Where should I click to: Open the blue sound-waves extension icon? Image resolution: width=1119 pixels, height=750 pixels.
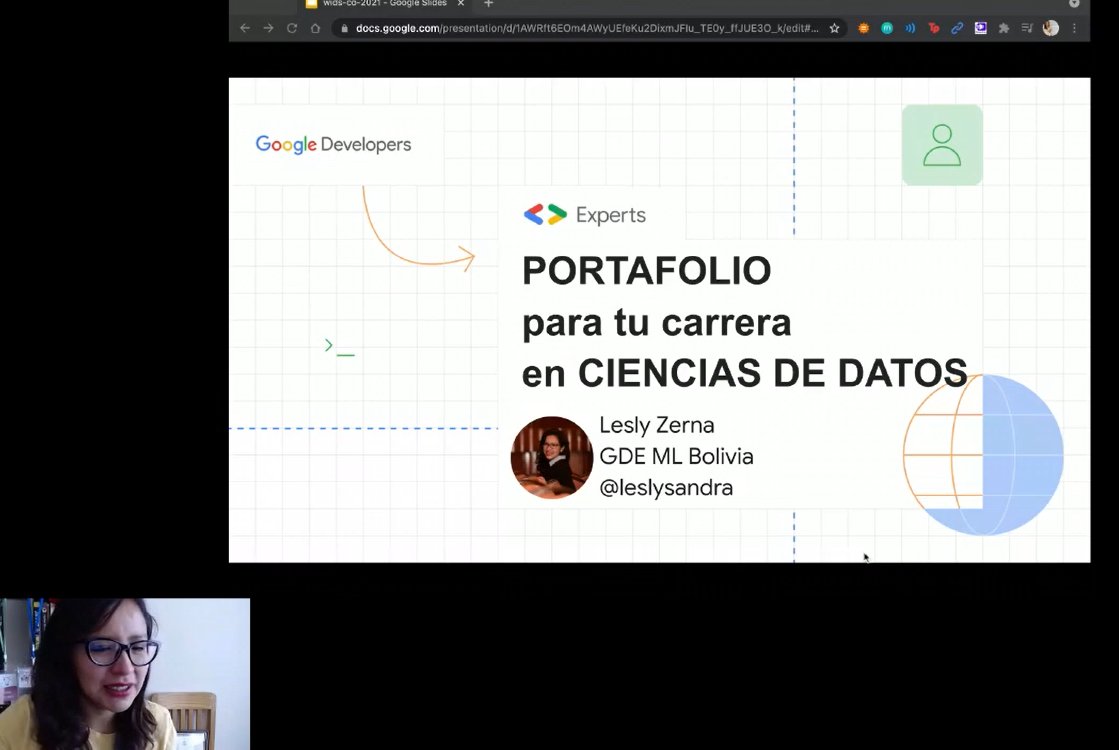pyautogui.click(x=911, y=29)
